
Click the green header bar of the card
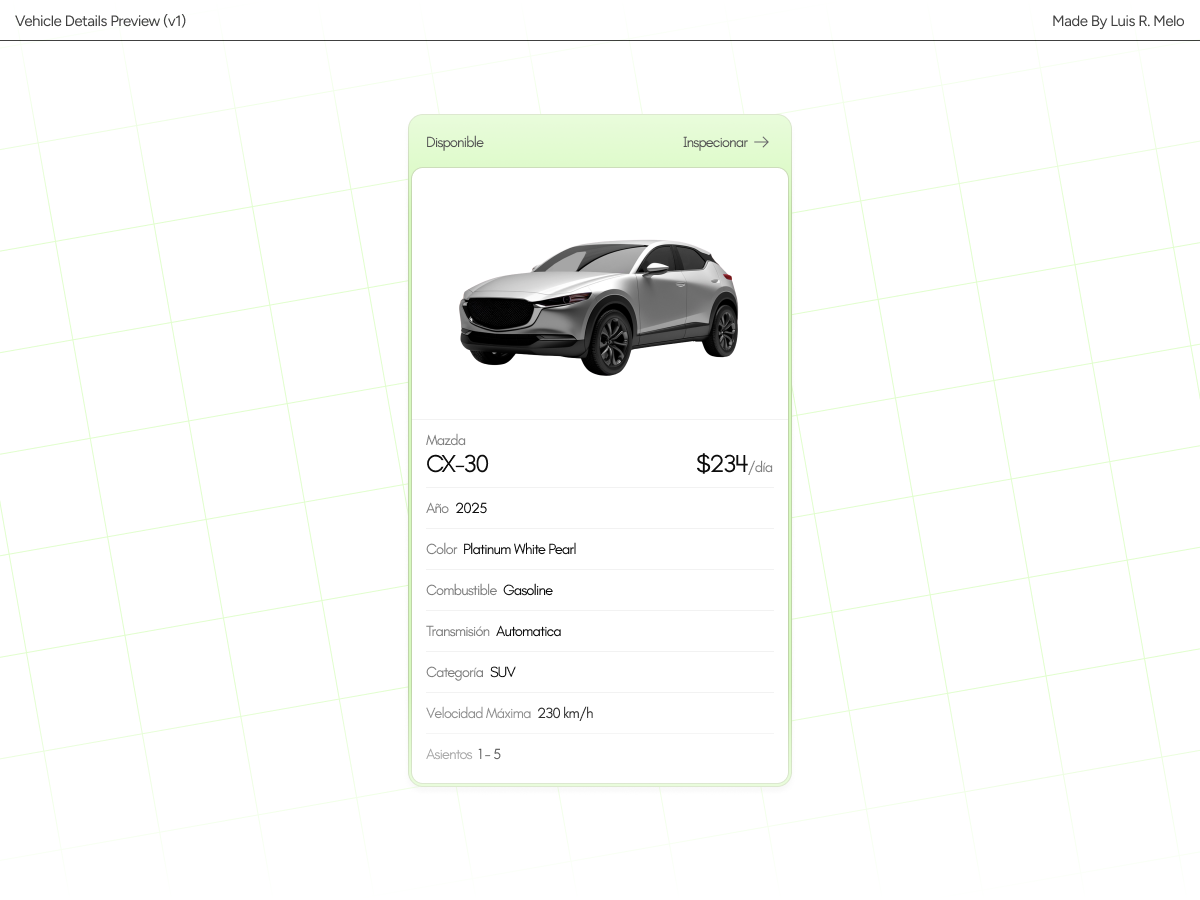[x=600, y=142]
